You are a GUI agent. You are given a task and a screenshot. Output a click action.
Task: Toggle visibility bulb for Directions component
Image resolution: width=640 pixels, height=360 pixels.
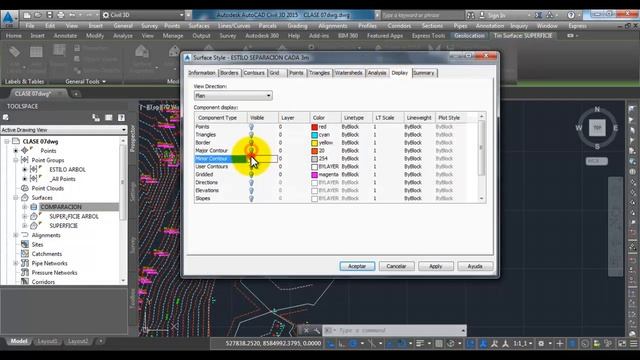pos(251,182)
